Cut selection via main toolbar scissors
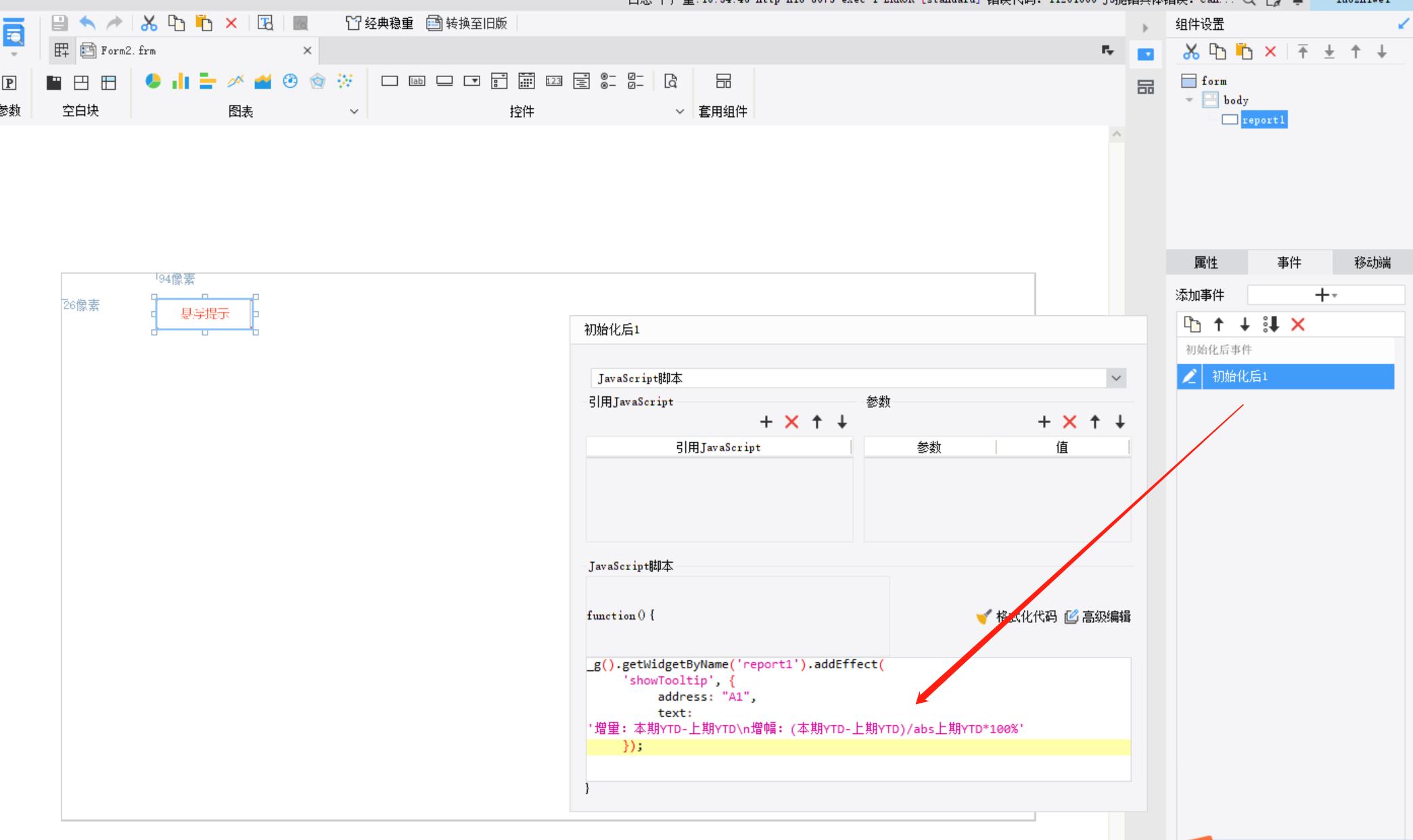This screenshot has width=1413, height=840. [149, 23]
